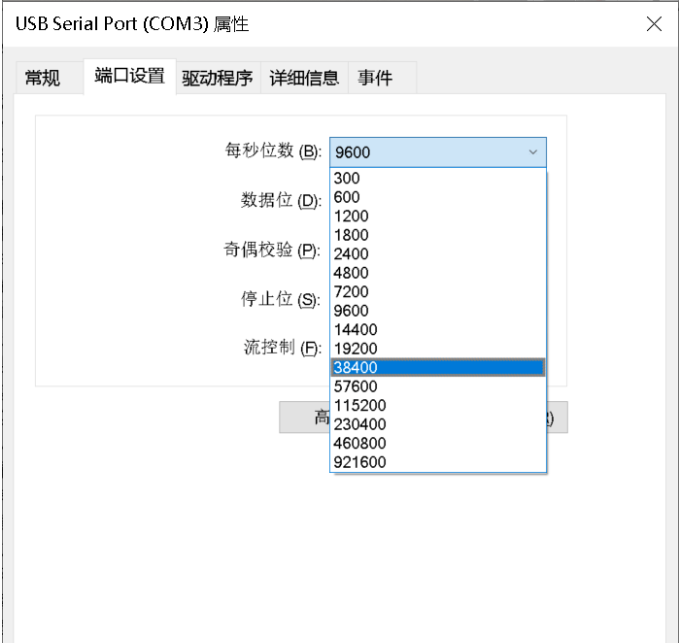Switch to the 常规 tab
This screenshot has width=679, height=643.
pyautogui.click(x=41, y=78)
